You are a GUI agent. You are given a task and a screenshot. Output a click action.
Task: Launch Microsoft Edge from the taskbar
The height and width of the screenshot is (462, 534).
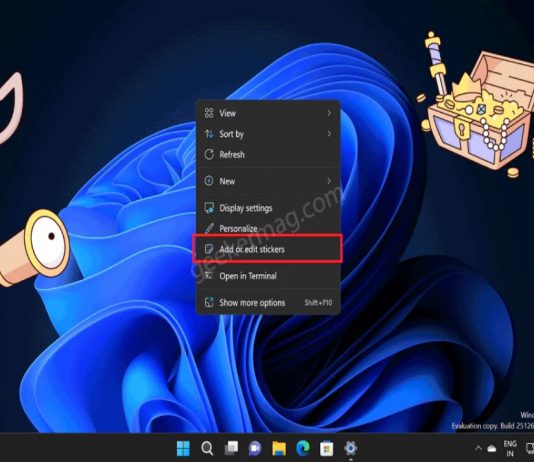(x=303, y=448)
